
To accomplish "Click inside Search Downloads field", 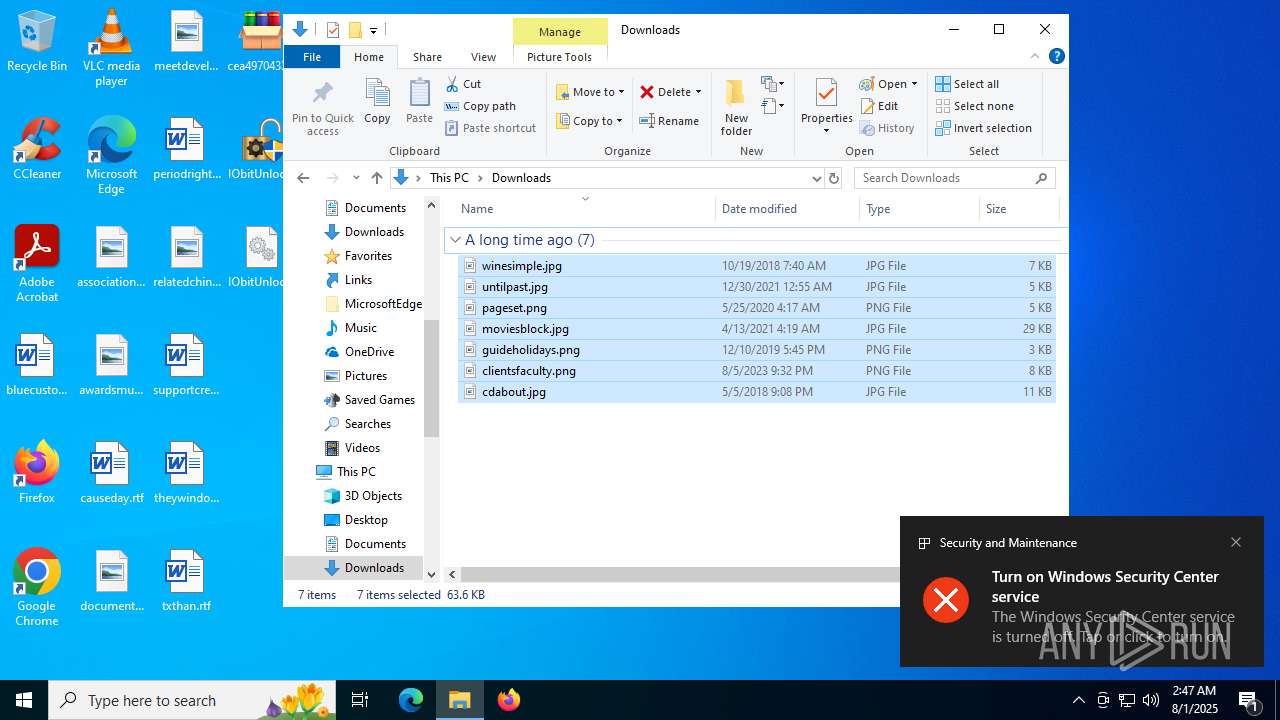I will point(943,178).
